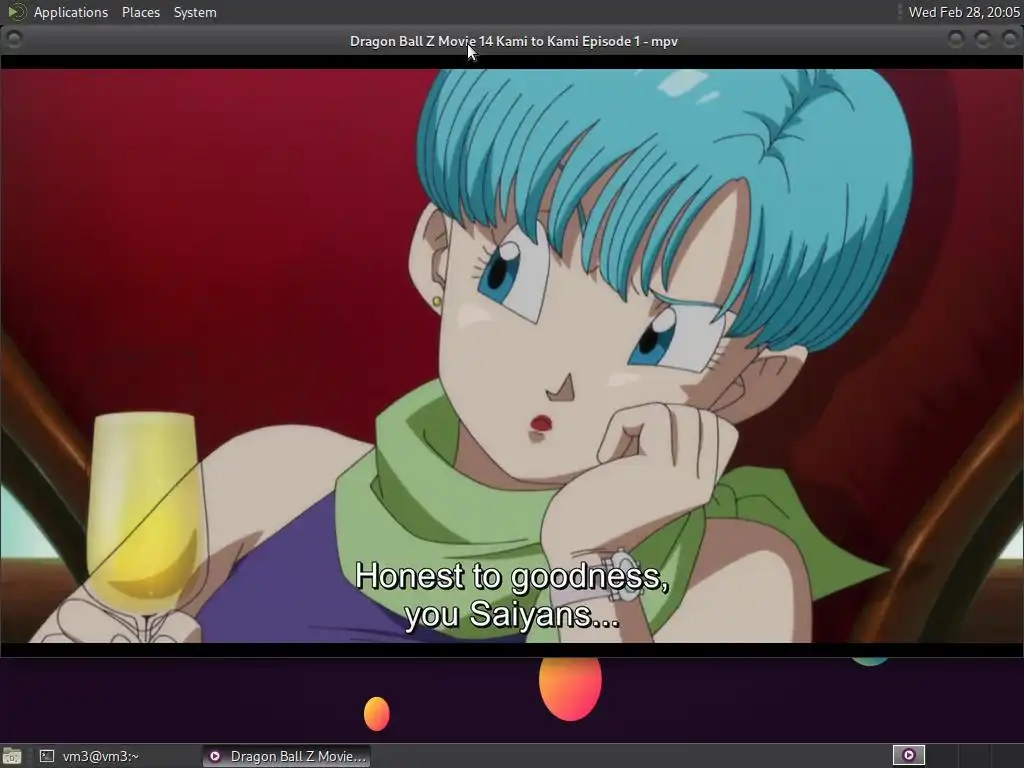
Task: Close the mpv window
Action: coord(1010,39)
